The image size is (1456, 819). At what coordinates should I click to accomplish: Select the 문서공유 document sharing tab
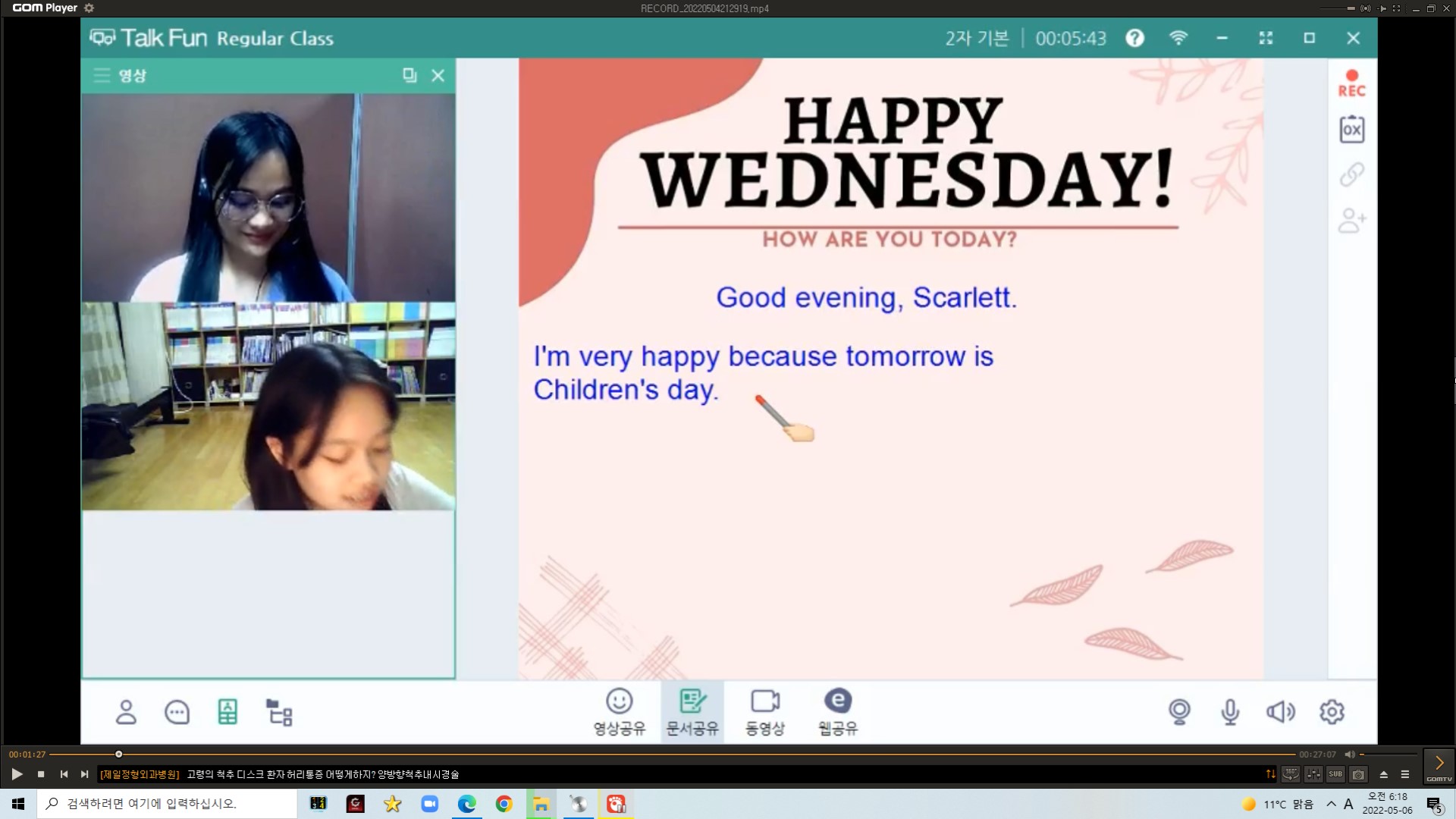coord(692,711)
